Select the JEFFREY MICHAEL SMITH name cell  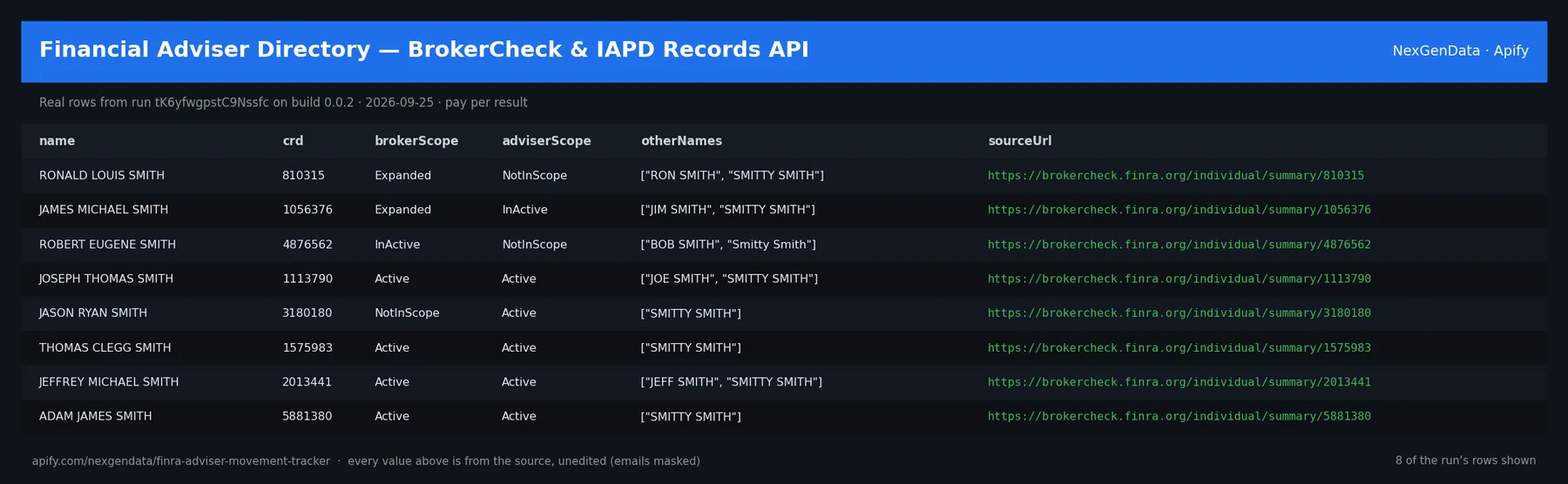click(109, 382)
